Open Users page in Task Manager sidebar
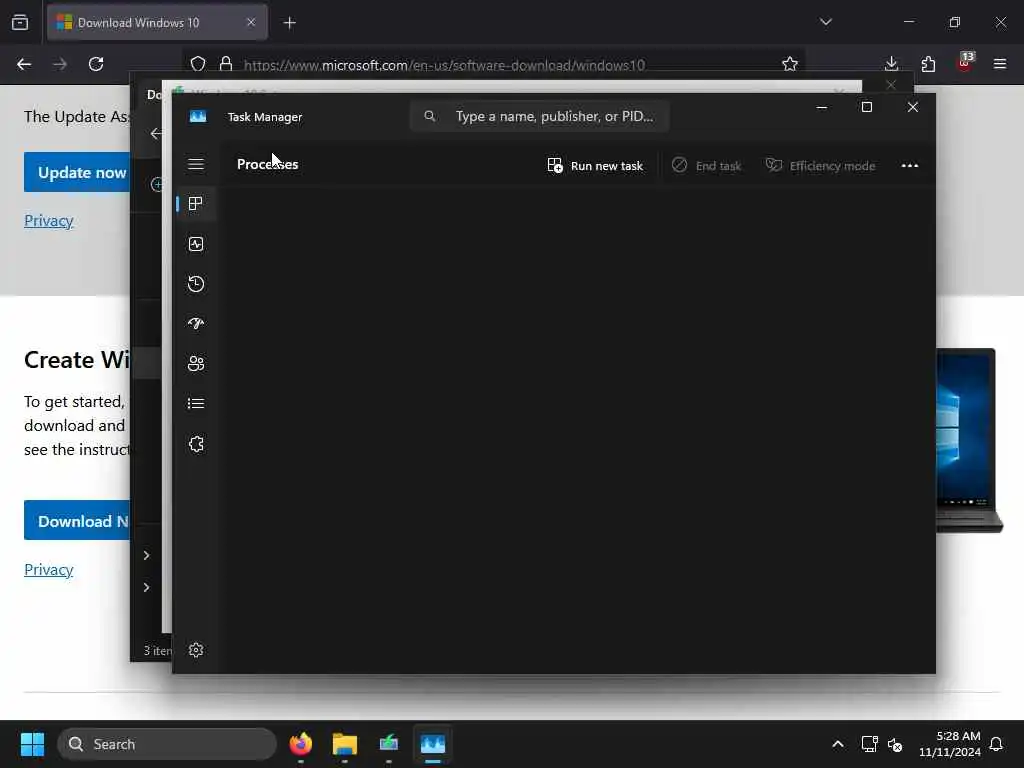Screen dimensions: 1024x768 click(x=196, y=364)
